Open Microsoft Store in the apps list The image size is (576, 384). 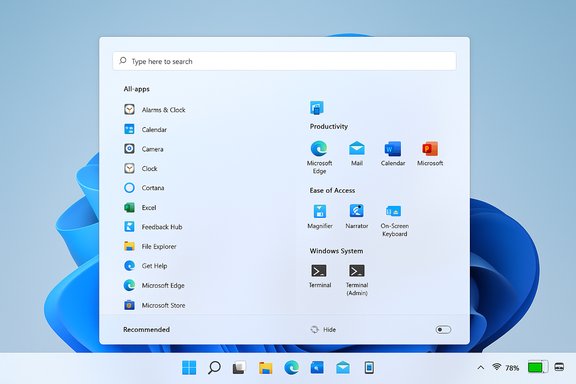[x=155, y=305]
